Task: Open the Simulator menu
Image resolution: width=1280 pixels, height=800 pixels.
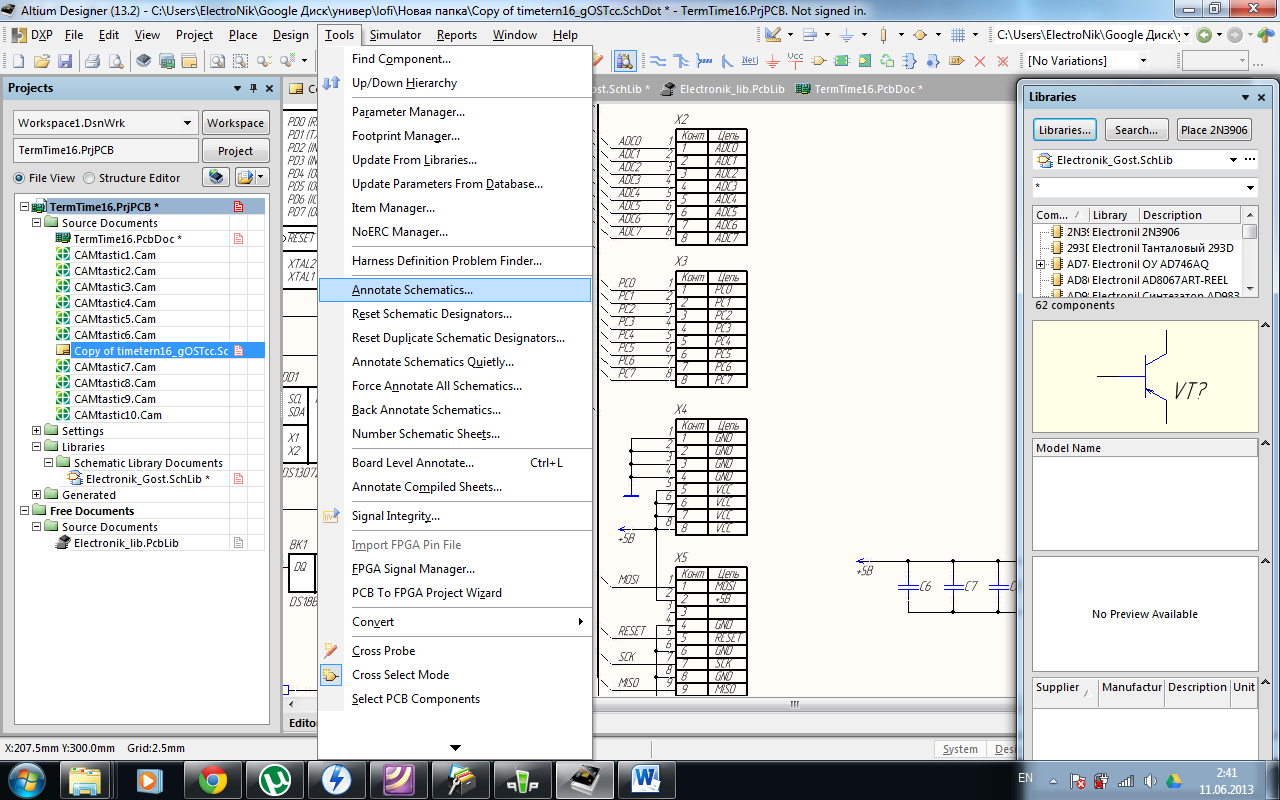Action: click(395, 35)
